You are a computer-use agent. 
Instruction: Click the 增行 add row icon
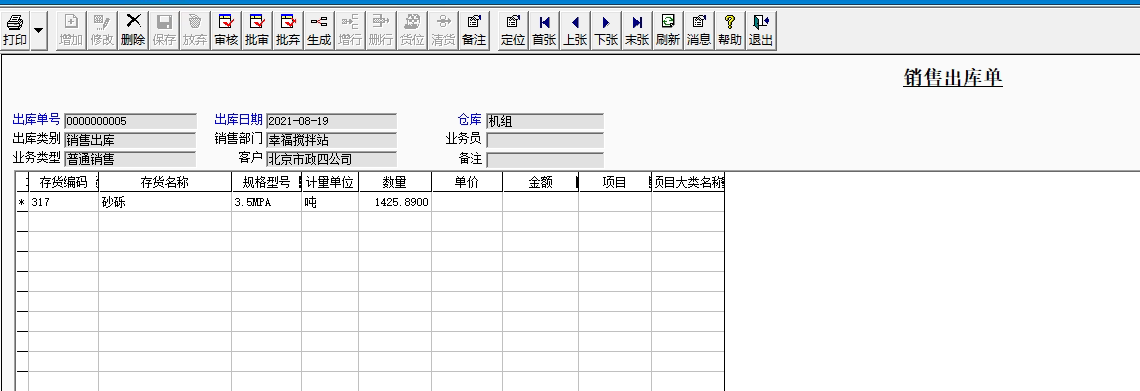pos(350,31)
